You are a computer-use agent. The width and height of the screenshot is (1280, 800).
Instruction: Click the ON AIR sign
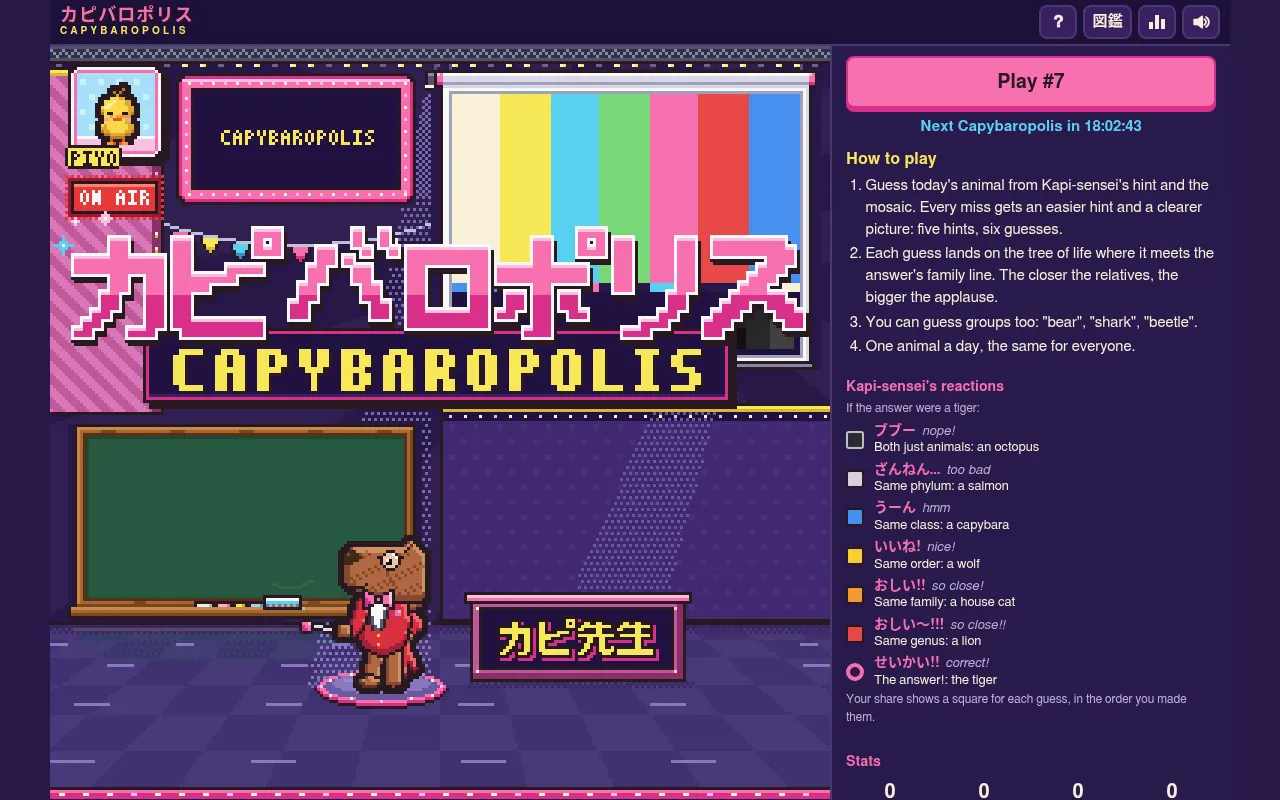click(x=116, y=197)
